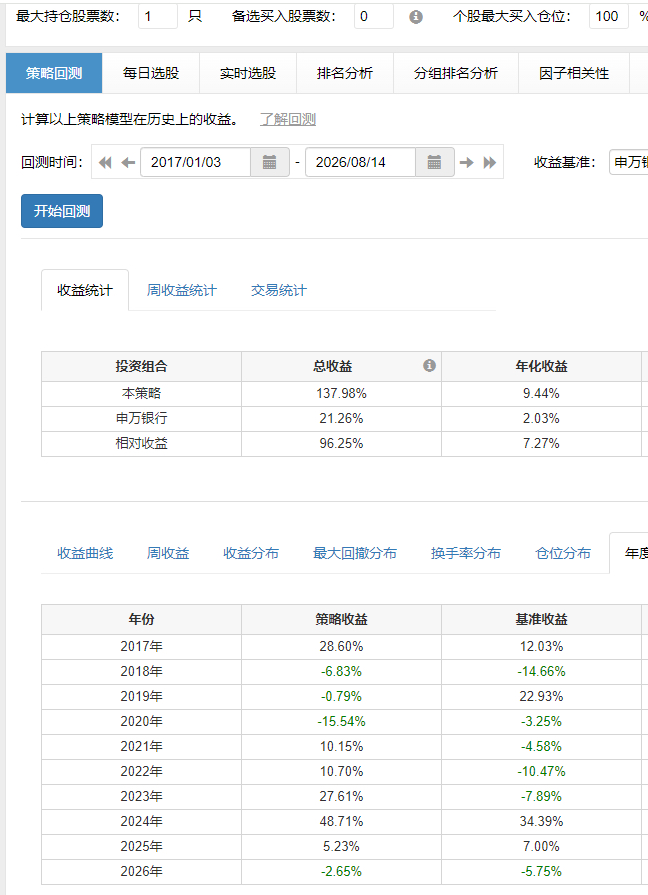Click the 2025年 benchmark return 7.00%
Screen dimensions: 648x895
[x=541, y=846]
